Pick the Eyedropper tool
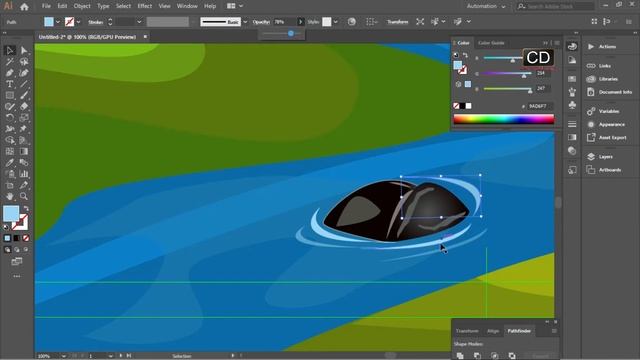The image size is (640, 360). click(10, 162)
